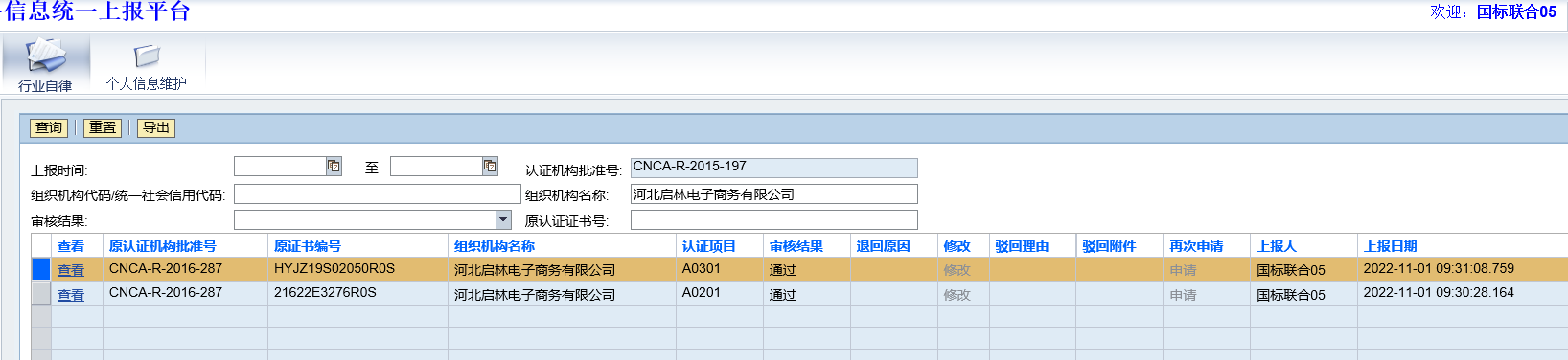Click 国标联合05 reporter in the A0201 row
The image size is (1568, 360).
(1291, 295)
